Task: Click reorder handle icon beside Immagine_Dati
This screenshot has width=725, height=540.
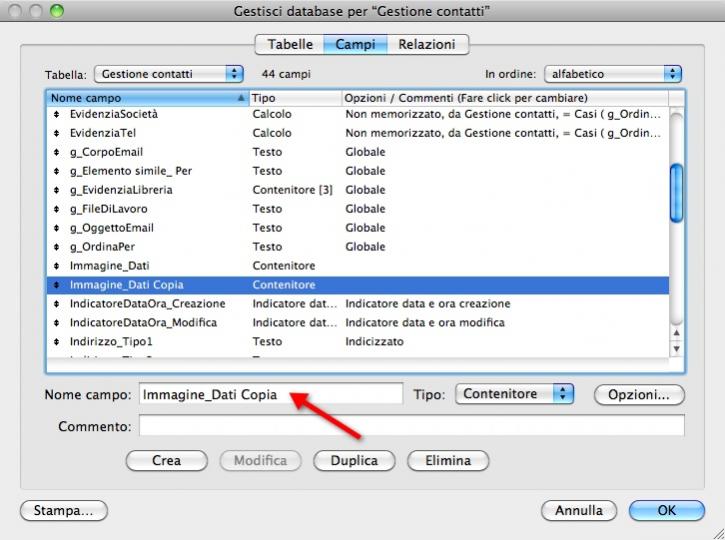Action: [57, 266]
